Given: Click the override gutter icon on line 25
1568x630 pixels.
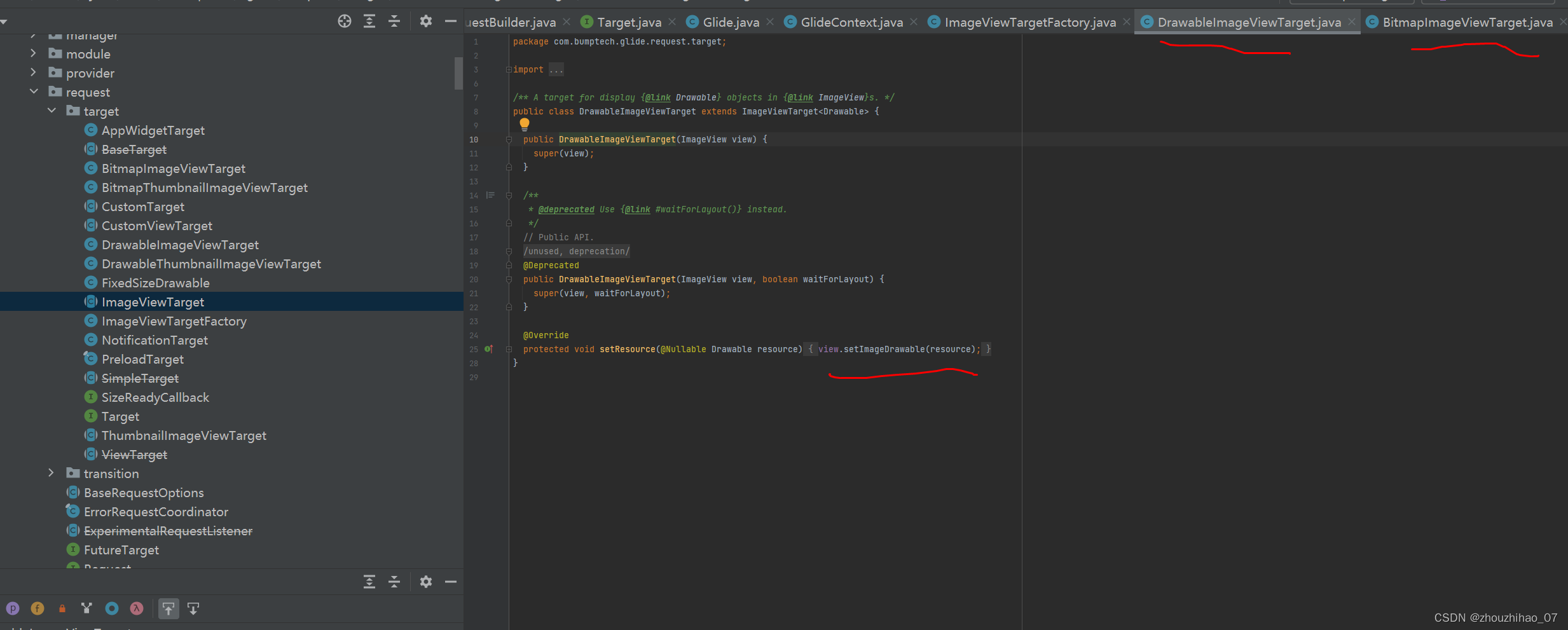Looking at the screenshot, I should 488,349.
